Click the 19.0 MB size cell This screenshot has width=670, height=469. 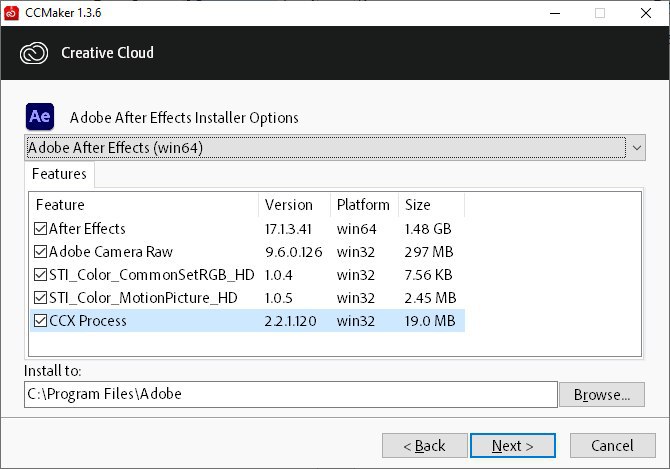click(430, 321)
